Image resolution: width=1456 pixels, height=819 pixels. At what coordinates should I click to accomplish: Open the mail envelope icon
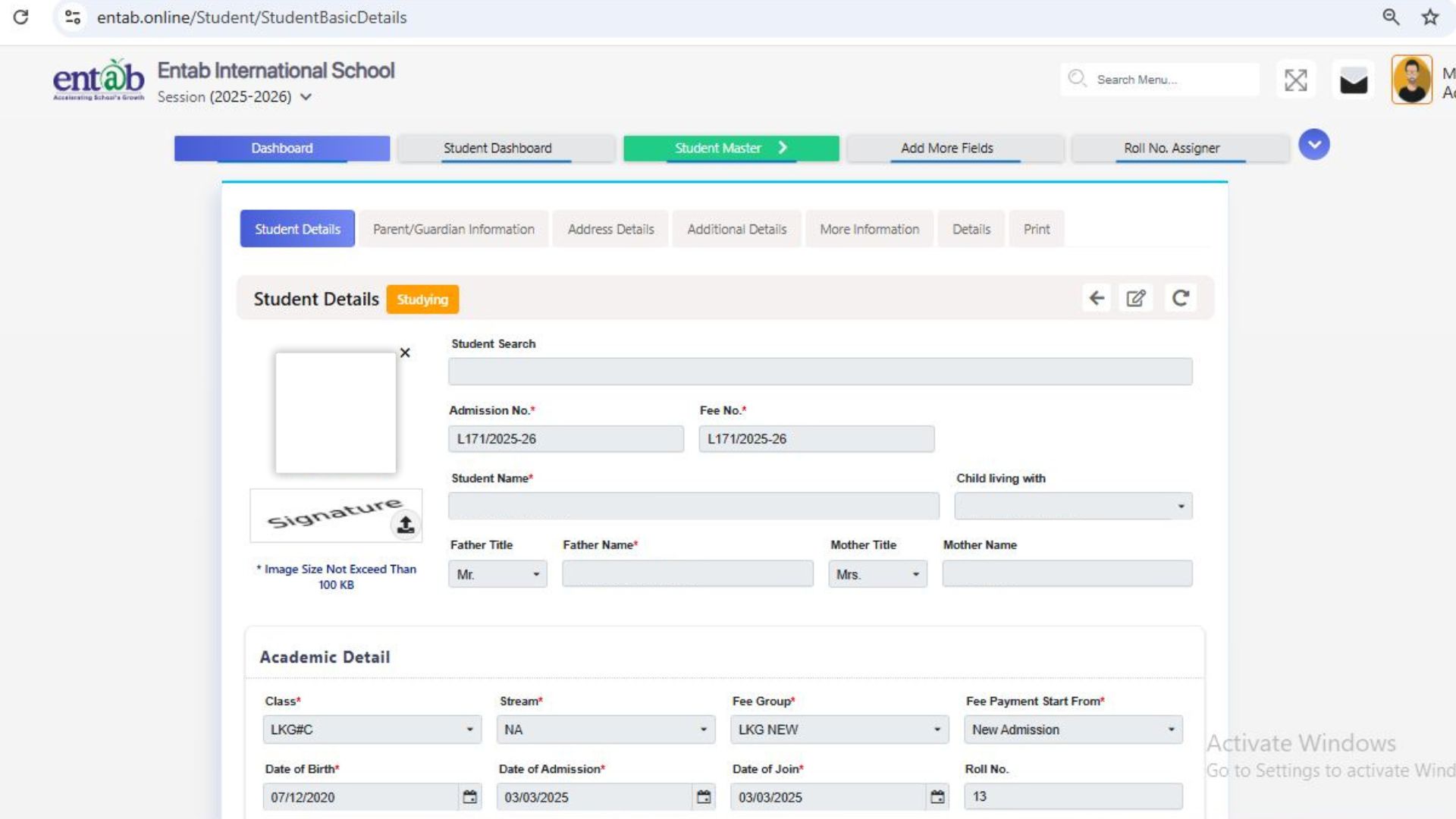click(1353, 80)
